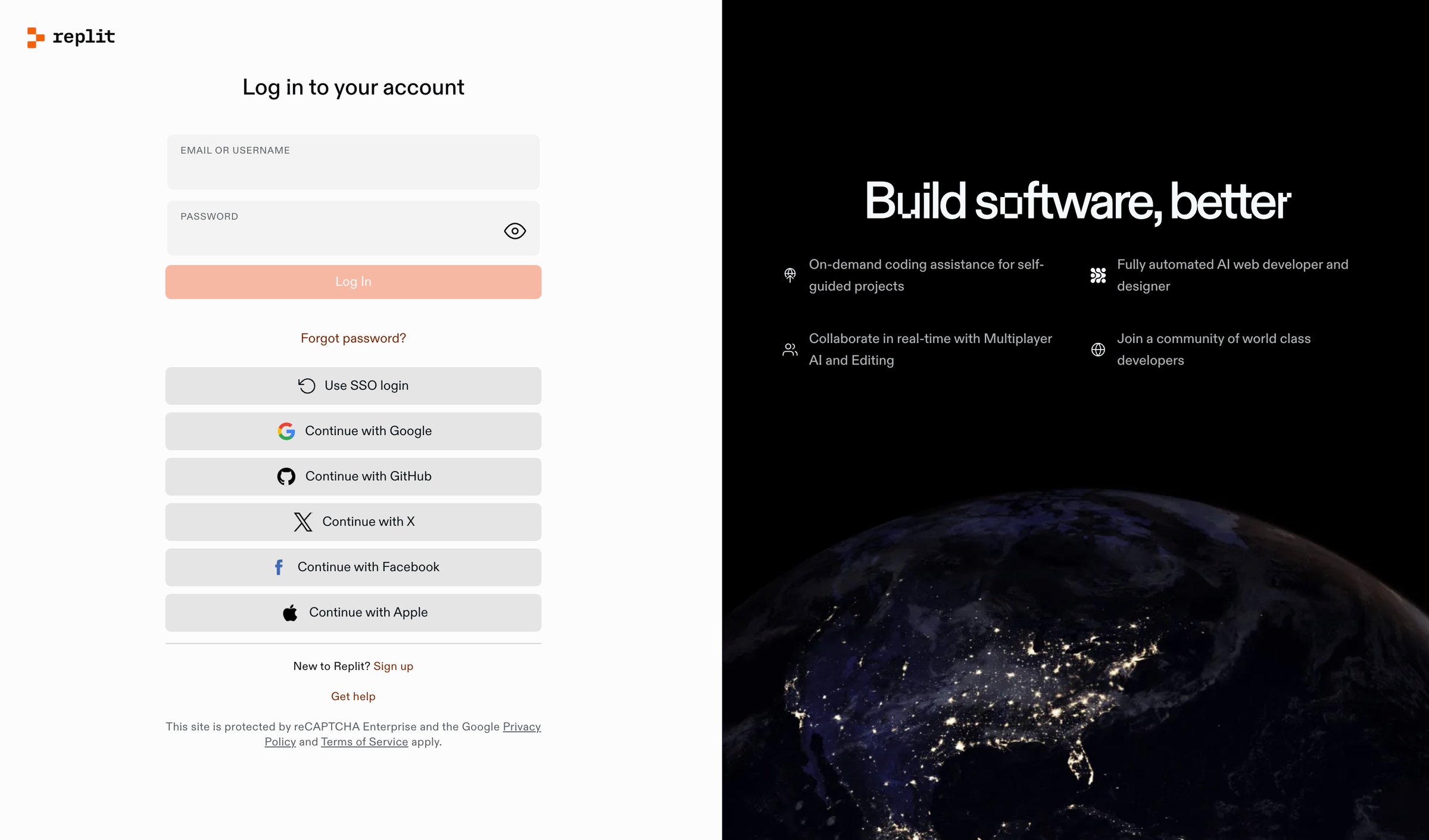Click the Apple logo icon

point(291,612)
